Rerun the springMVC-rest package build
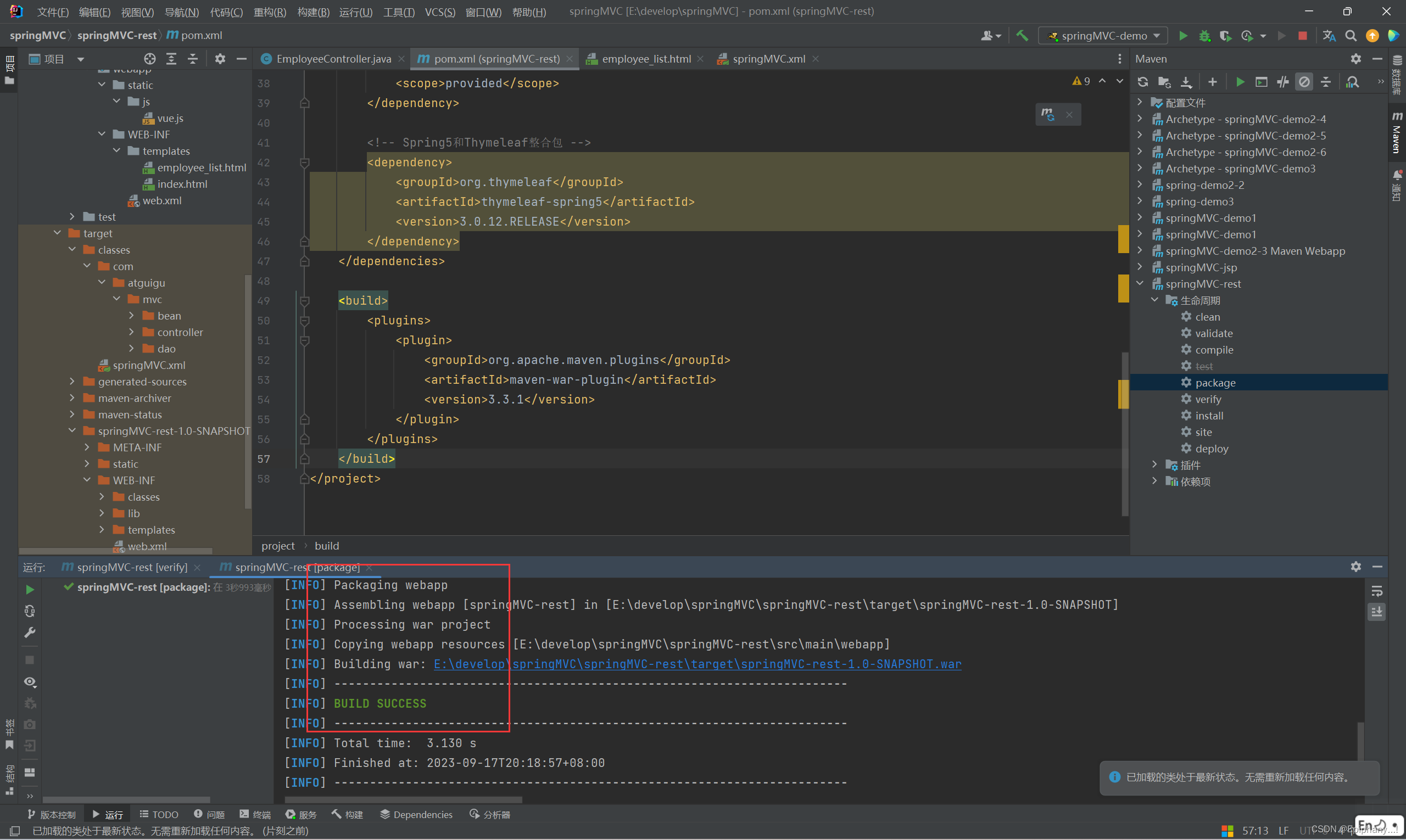Viewport: 1406px width, 840px height. [x=30, y=590]
